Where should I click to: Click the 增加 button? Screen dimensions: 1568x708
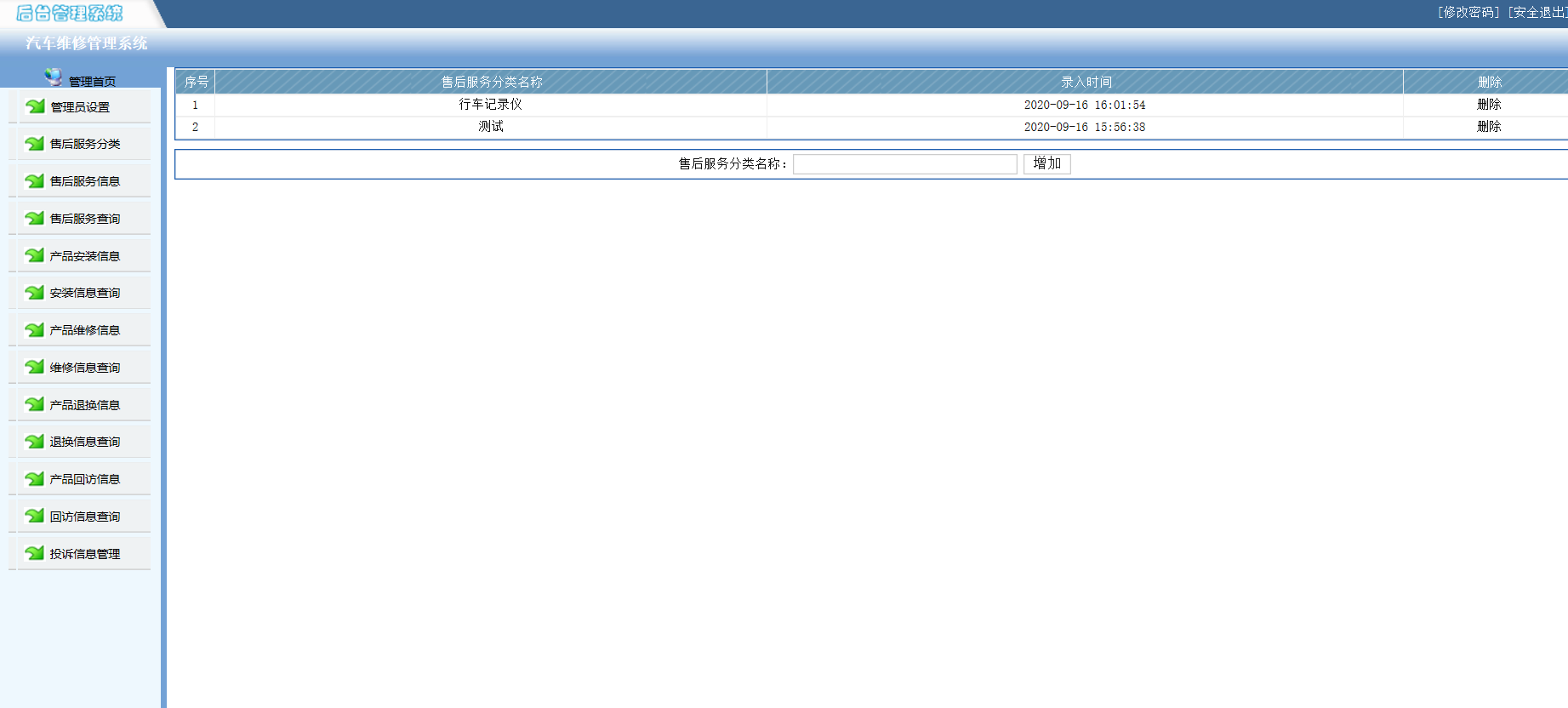(x=1046, y=163)
